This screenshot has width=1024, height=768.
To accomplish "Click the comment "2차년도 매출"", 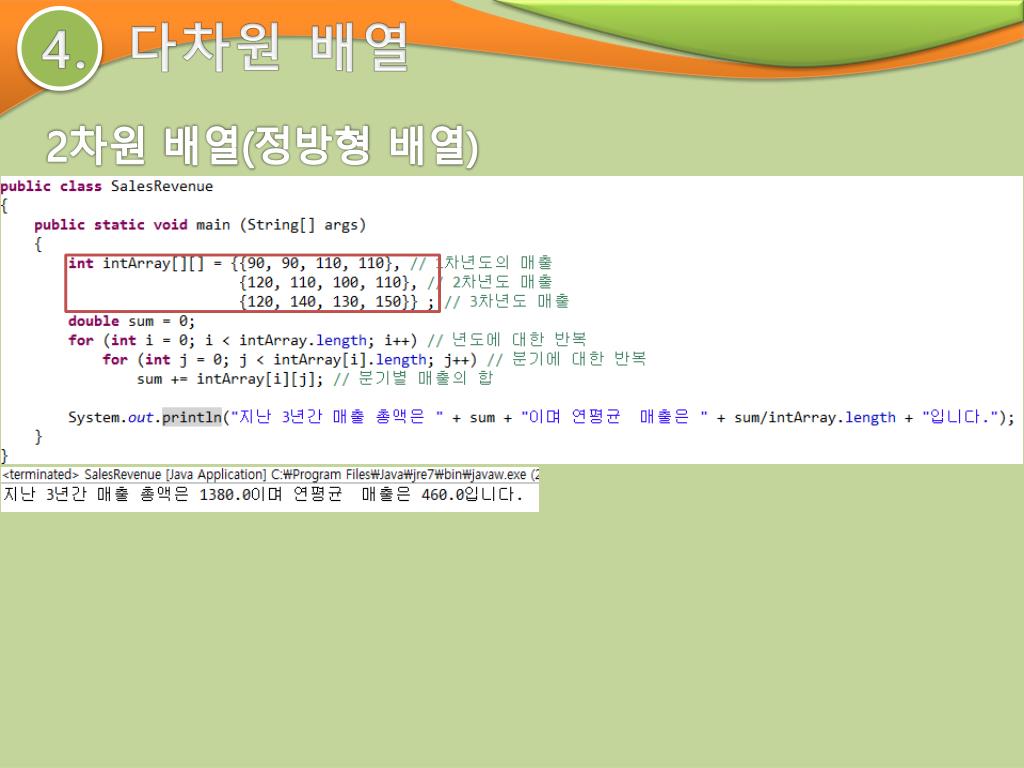I will coord(502,282).
